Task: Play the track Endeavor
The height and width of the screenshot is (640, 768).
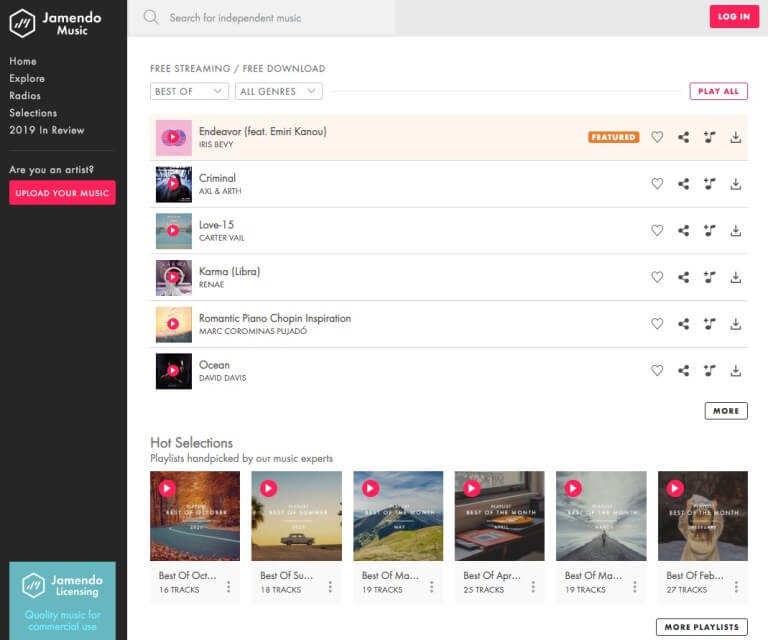Action: (173, 137)
